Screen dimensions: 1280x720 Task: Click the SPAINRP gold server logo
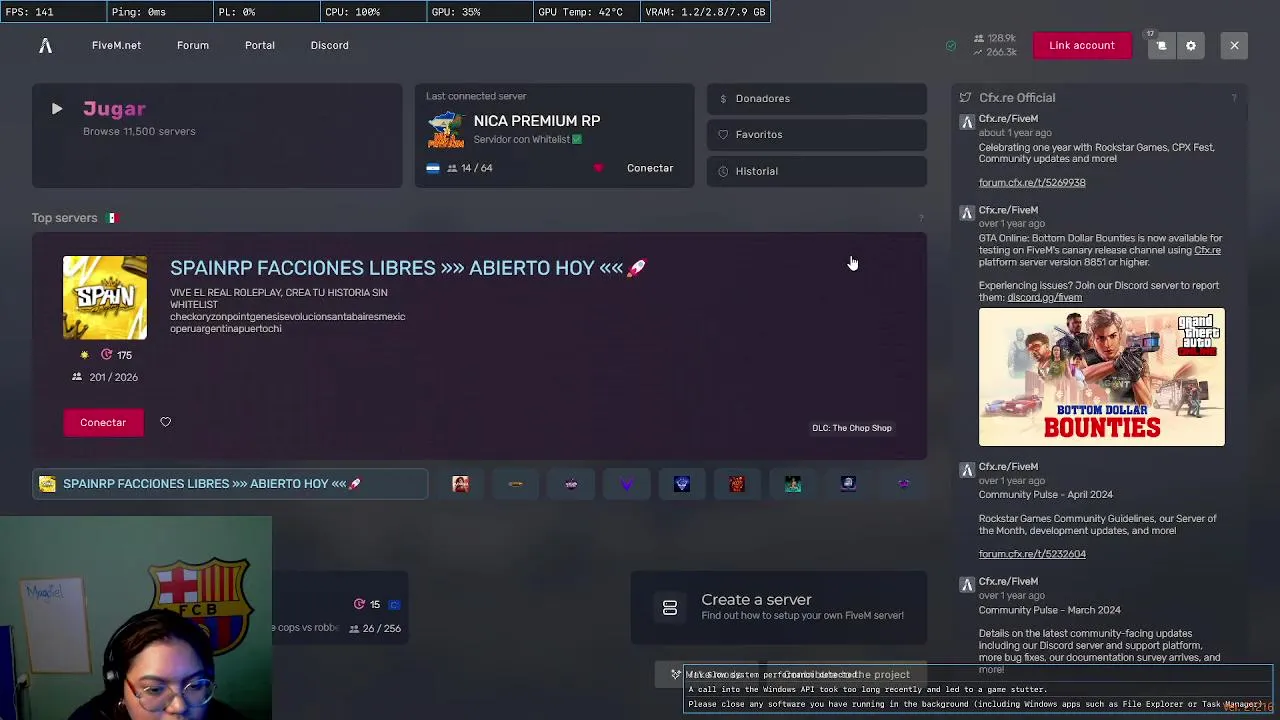pyautogui.click(x=105, y=298)
